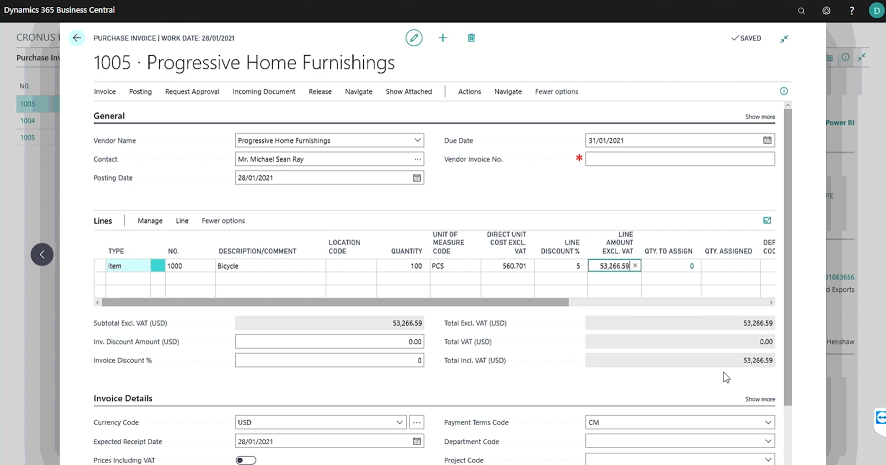Click the Unit of Measure cell PCS
Viewport: 886px width, 465px height.
coord(455,266)
